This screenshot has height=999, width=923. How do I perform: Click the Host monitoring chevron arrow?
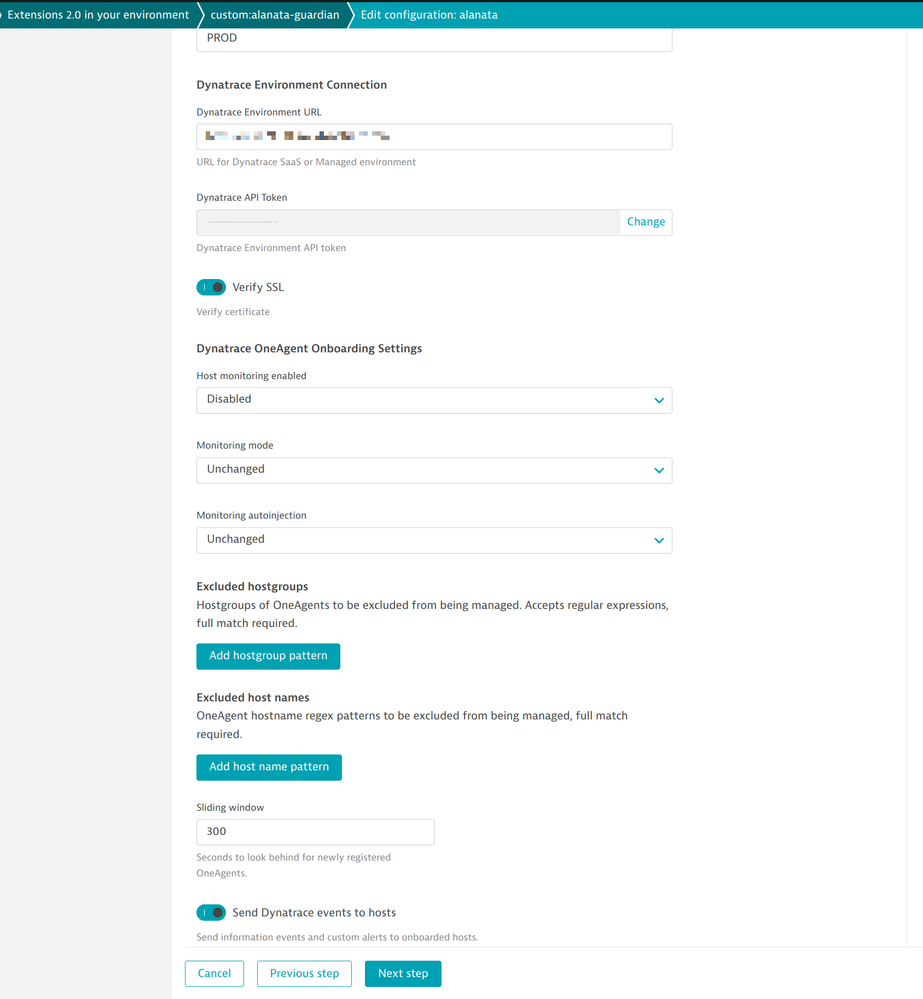pos(659,401)
